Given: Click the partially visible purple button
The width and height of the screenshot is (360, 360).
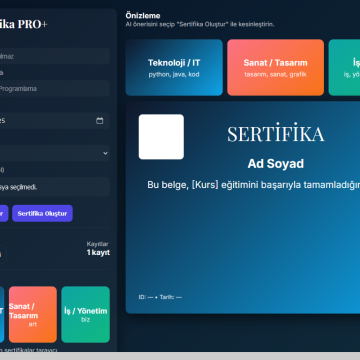Looking at the screenshot, I should click(4, 213).
